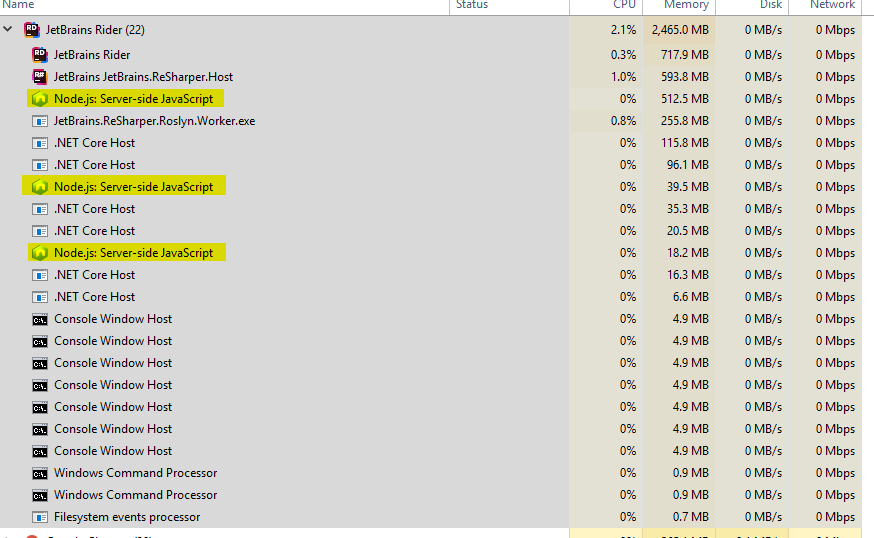
Task: Select the JetBrains JetBrains.ReSharper.Host process name
Action: (143, 76)
